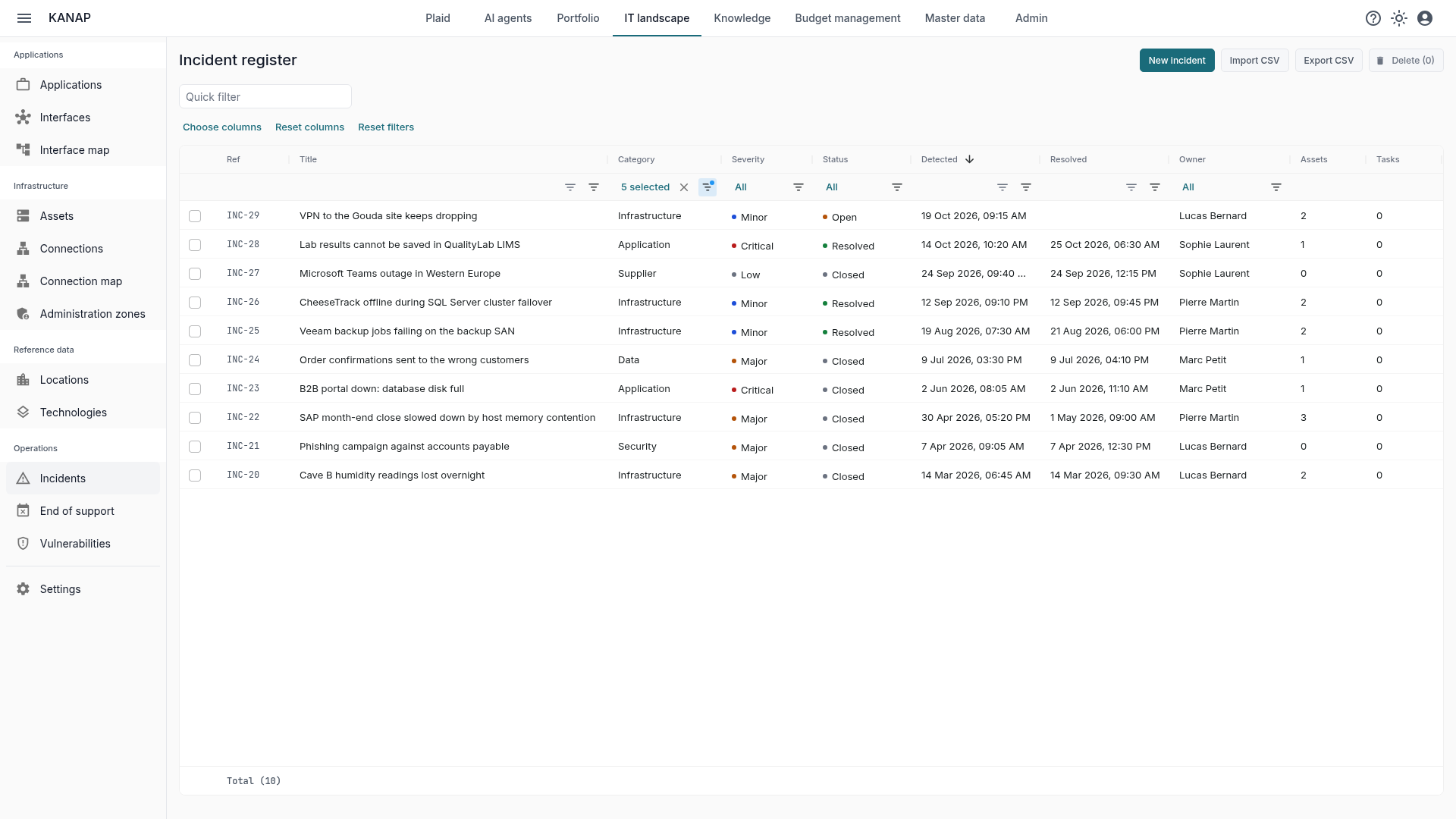1456x819 pixels.
Task: Click the Import CSV button
Action: 1254,61
